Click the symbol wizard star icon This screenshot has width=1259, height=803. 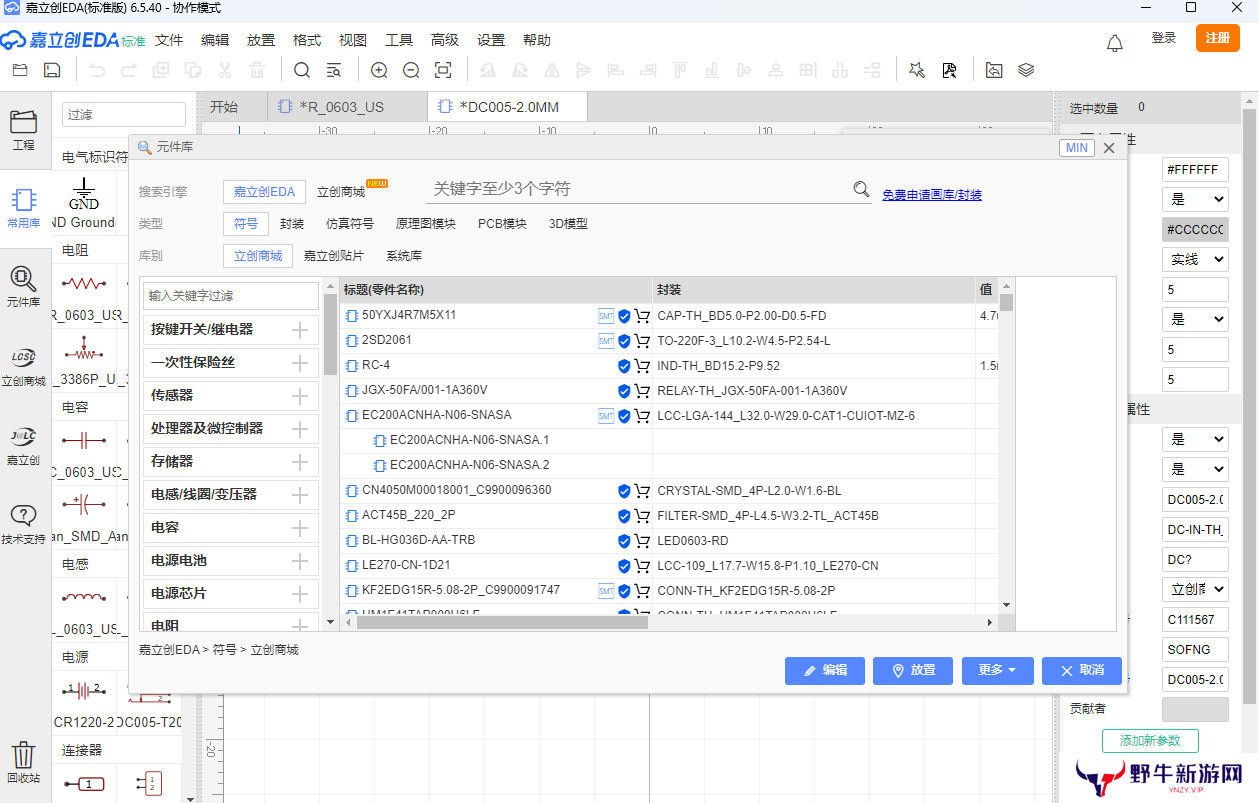click(916, 70)
